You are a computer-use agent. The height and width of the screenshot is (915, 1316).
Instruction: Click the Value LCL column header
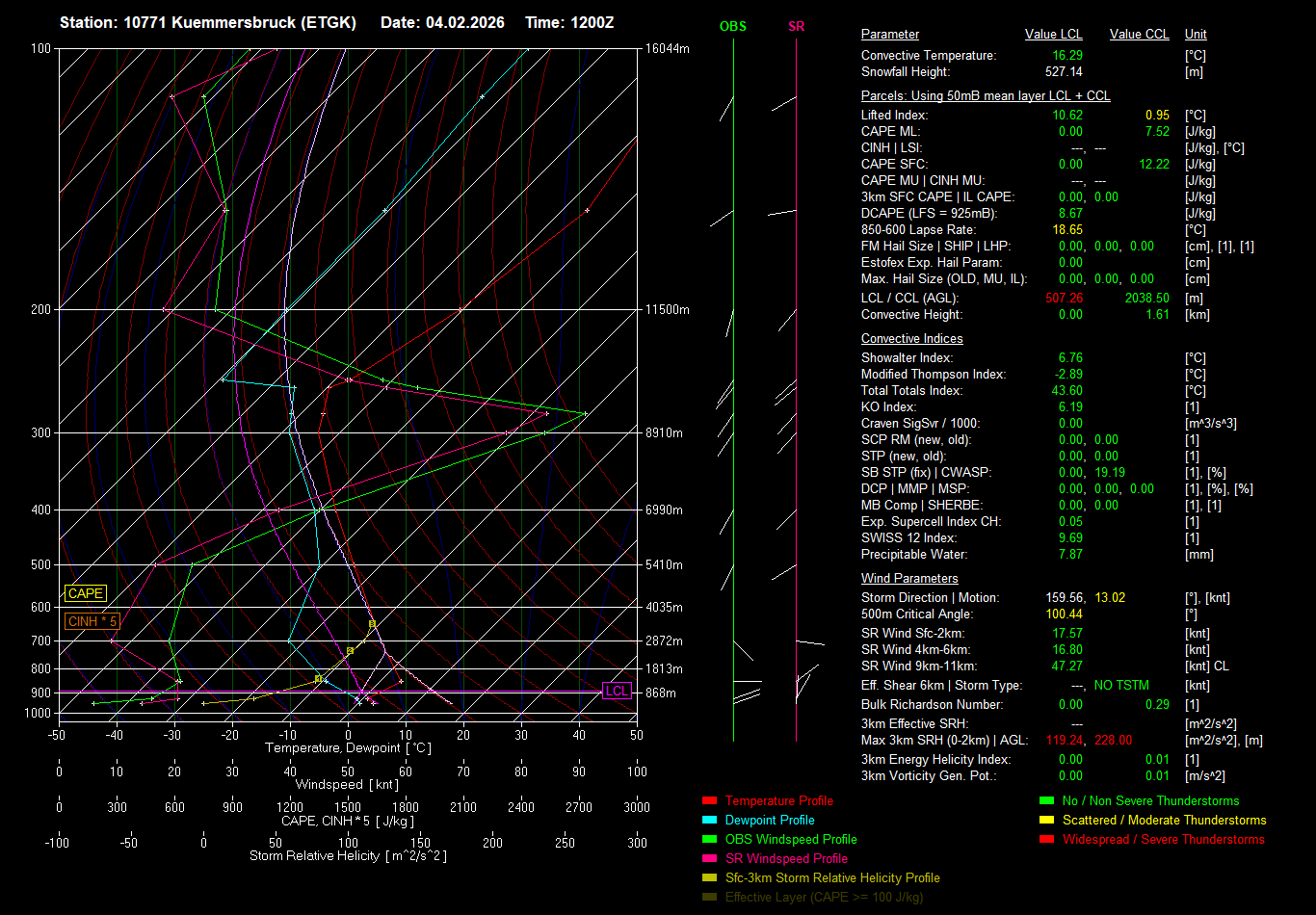(x=1053, y=35)
